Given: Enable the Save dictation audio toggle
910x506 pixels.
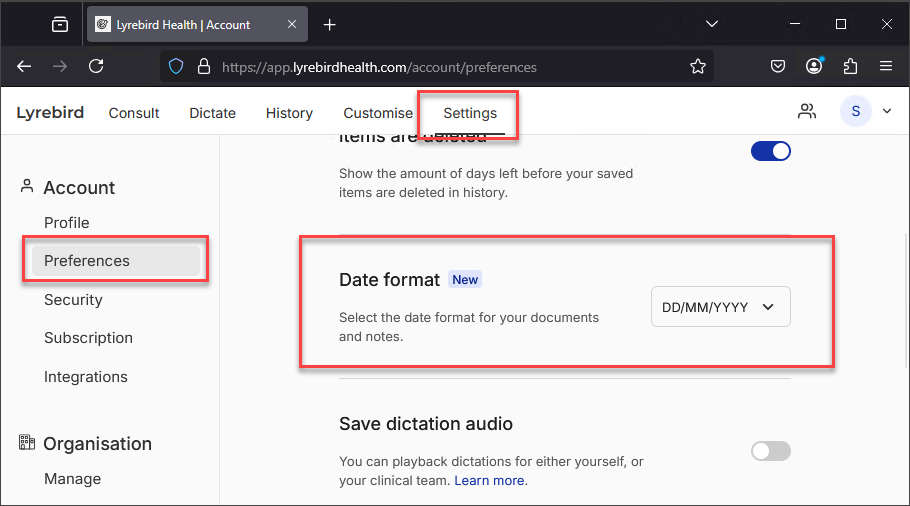Looking at the screenshot, I should [x=771, y=451].
